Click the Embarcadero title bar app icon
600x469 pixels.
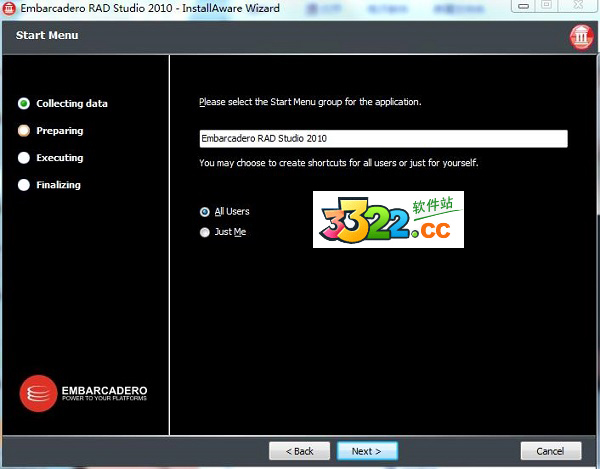(x=9, y=8)
